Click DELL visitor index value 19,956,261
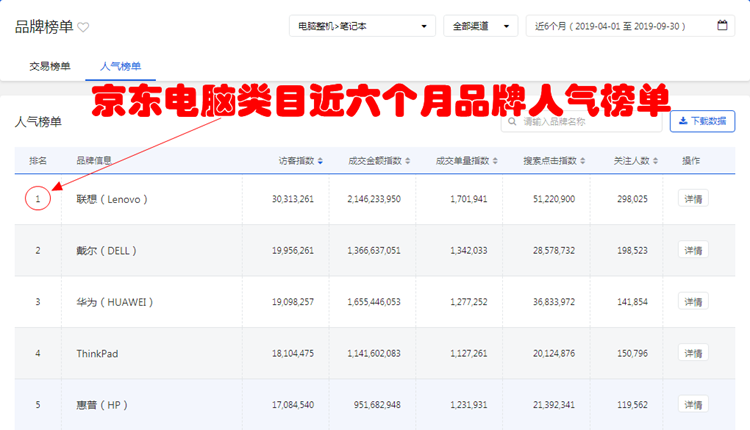The image size is (750, 430). 293,251
